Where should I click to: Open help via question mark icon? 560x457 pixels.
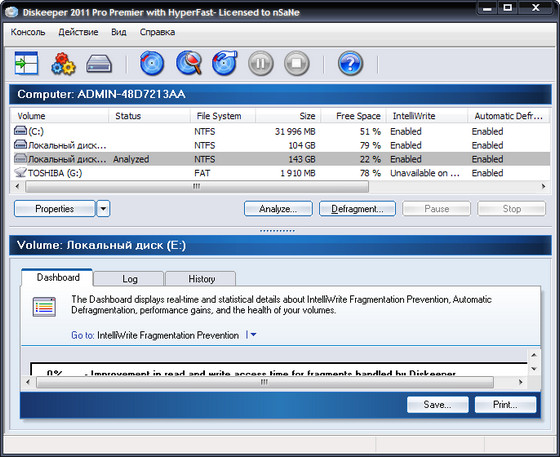click(350, 63)
